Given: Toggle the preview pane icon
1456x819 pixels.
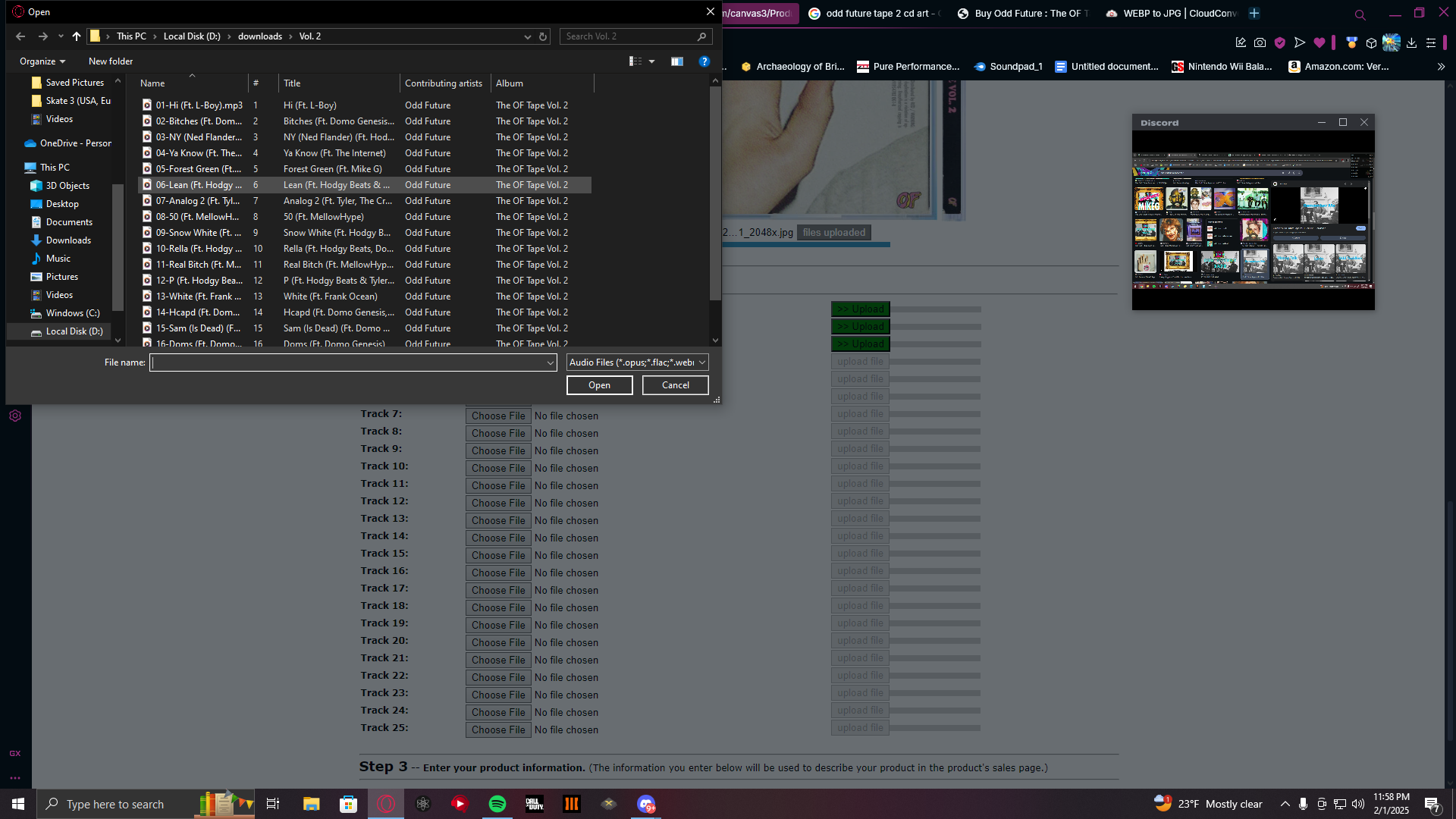Looking at the screenshot, I should tap(677, 61).
